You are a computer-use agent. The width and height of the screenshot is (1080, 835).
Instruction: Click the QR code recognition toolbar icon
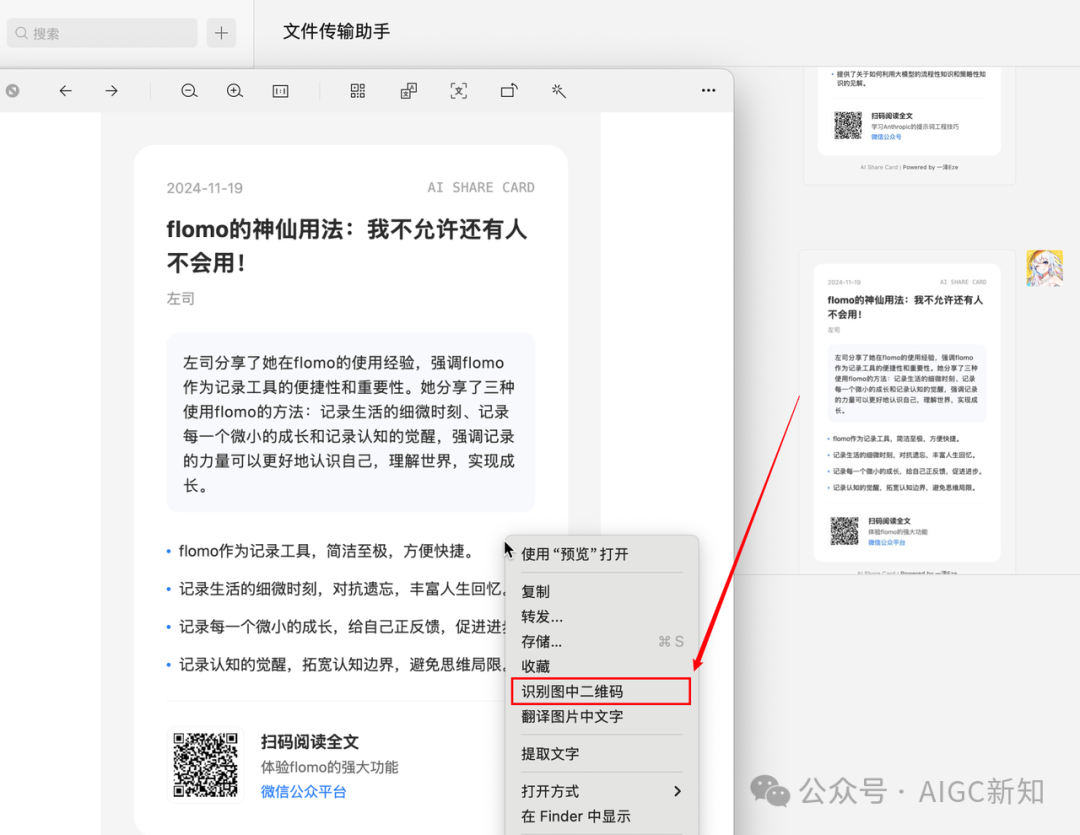point(357,91)
